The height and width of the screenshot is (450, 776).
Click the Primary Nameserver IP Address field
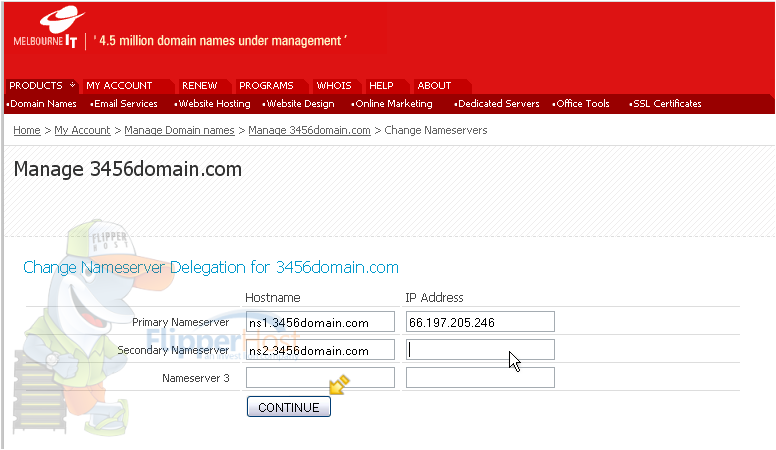click(x=480, y=322)
